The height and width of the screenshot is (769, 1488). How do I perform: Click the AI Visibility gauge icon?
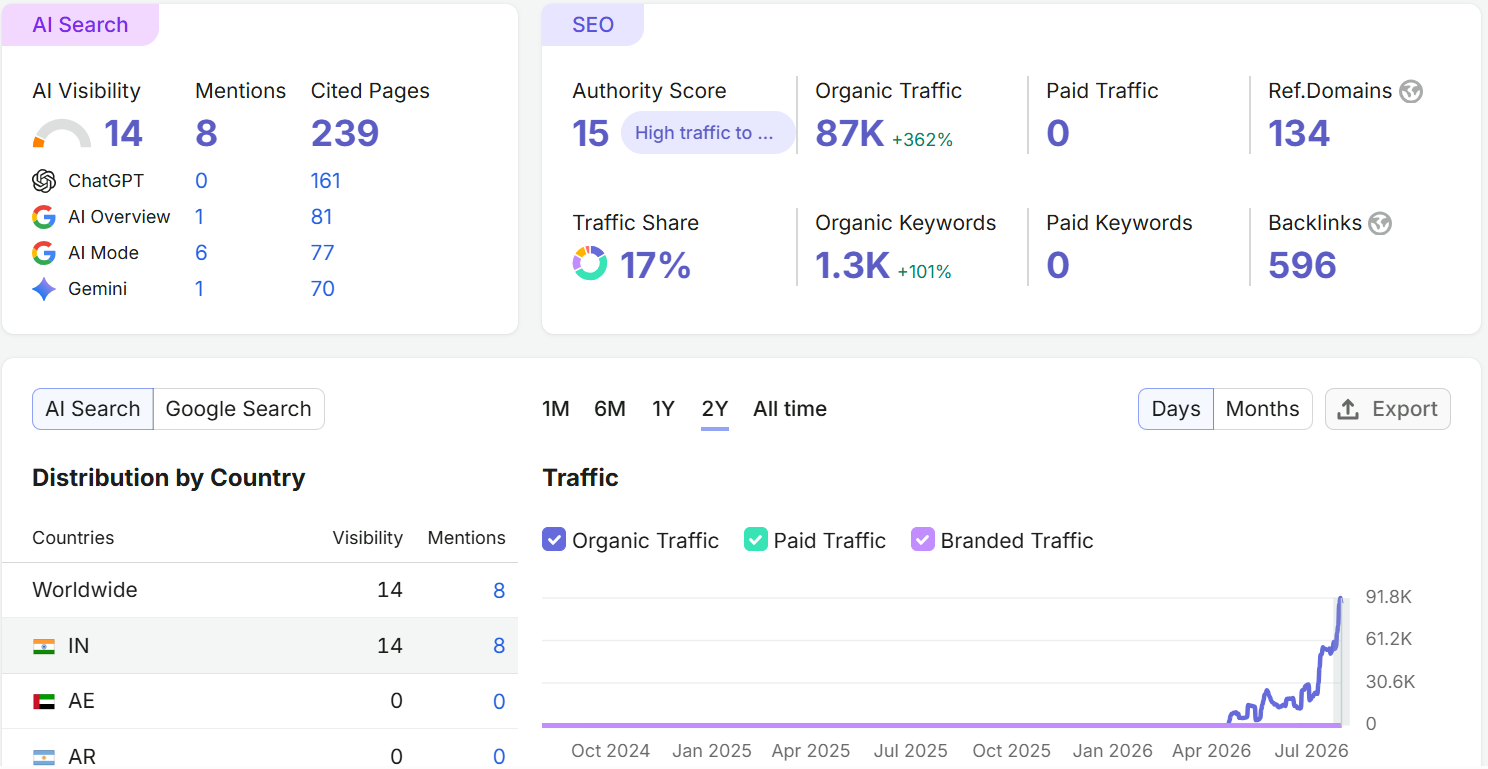coord(62,134)
